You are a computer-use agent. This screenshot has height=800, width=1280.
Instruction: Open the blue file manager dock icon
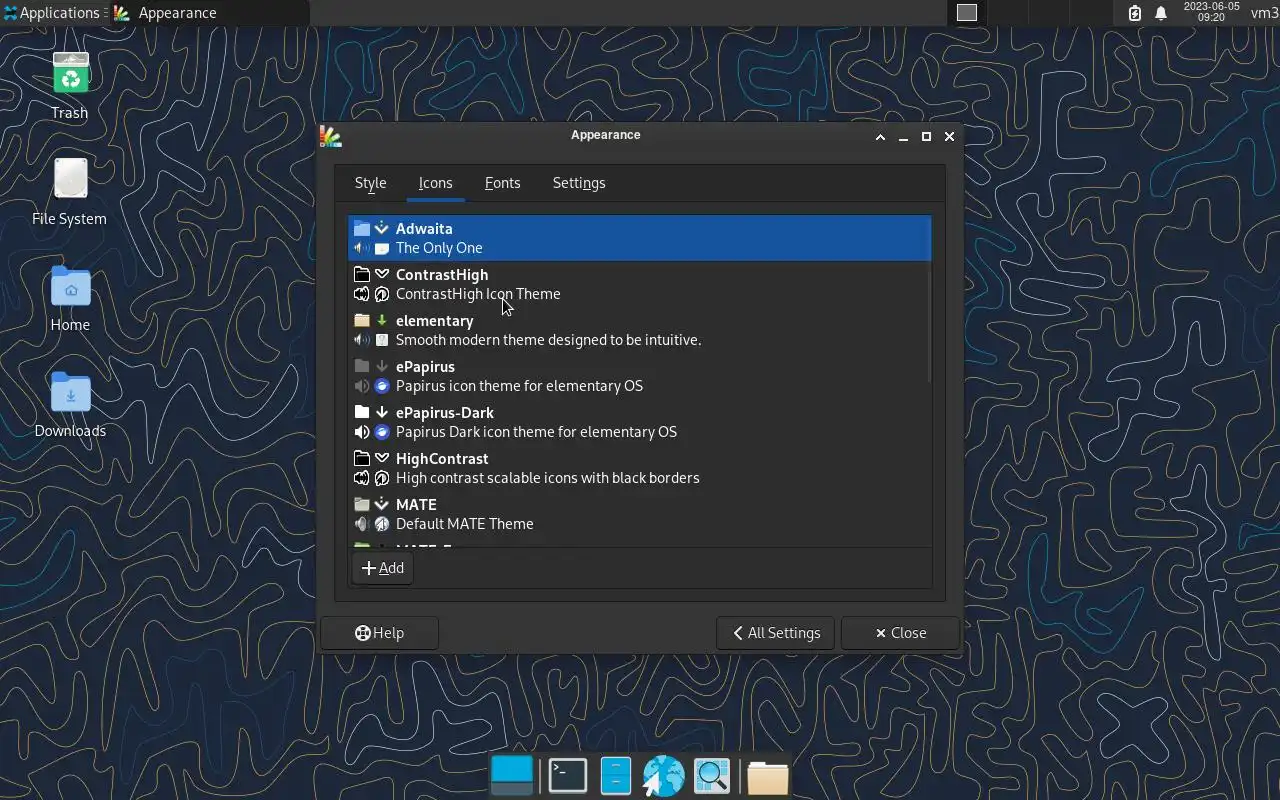(x=615, y=775)
